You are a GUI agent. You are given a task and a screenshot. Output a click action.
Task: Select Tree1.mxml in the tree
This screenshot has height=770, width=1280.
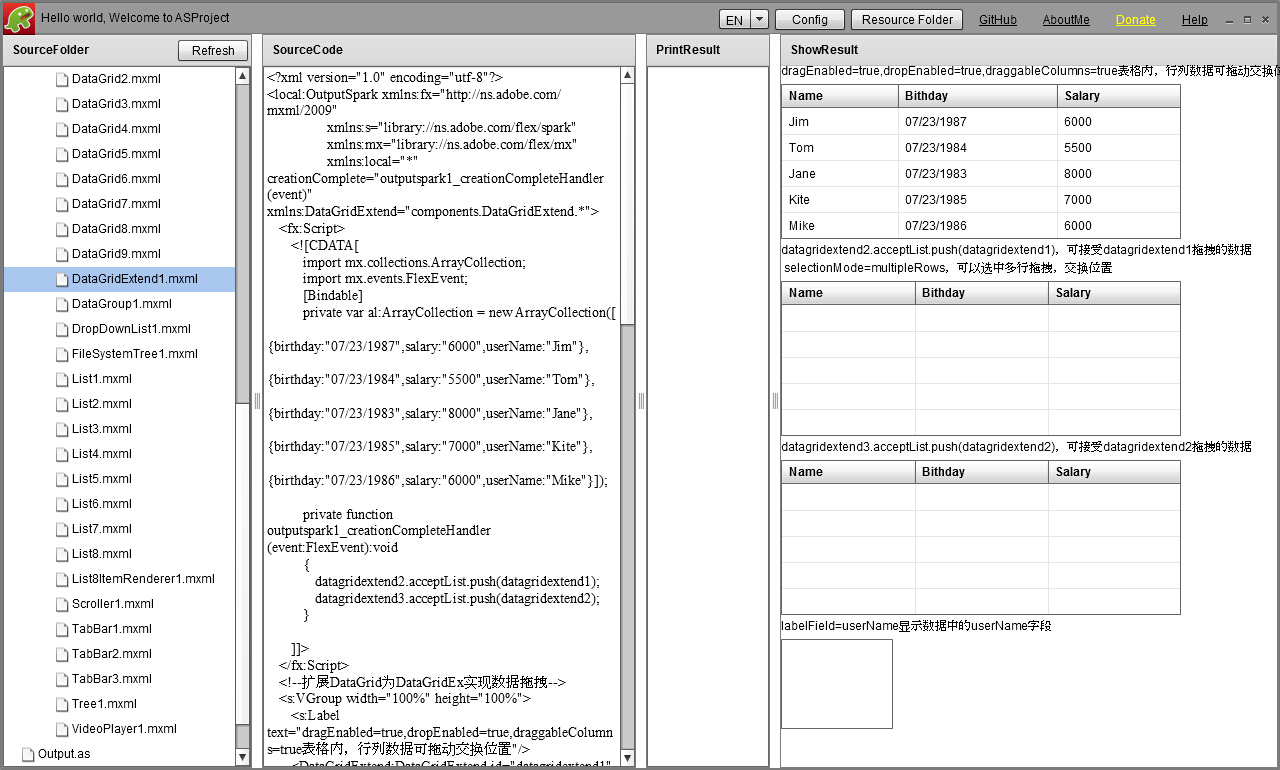(119, 704)
